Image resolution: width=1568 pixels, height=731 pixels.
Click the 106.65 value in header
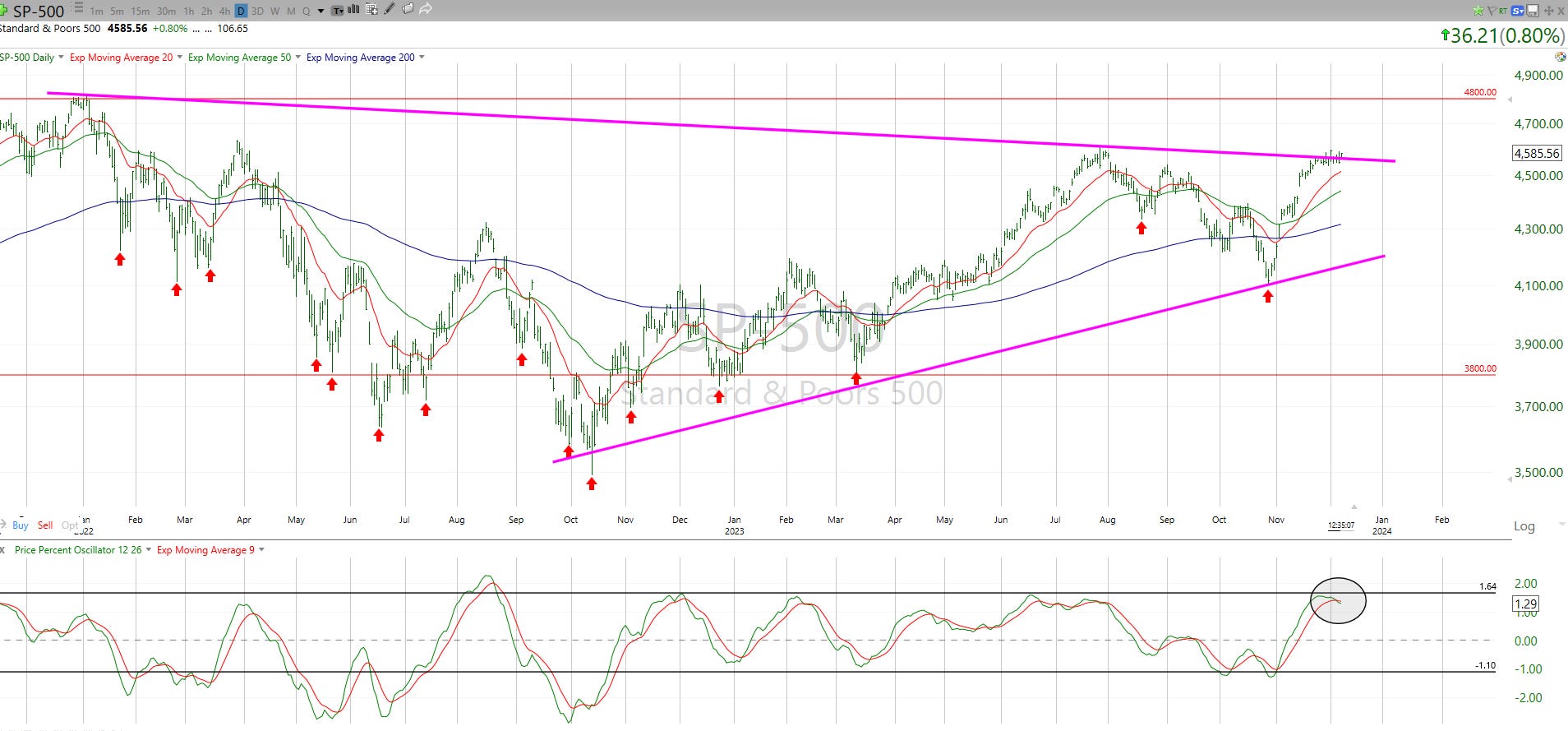233,29
